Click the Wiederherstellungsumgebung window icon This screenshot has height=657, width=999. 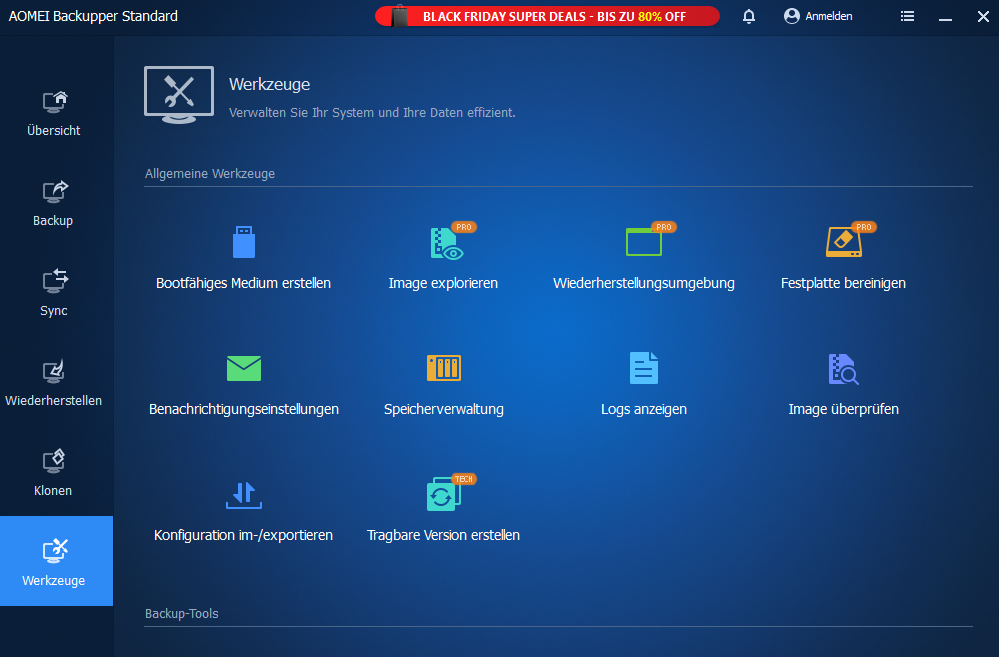[643, 242]
